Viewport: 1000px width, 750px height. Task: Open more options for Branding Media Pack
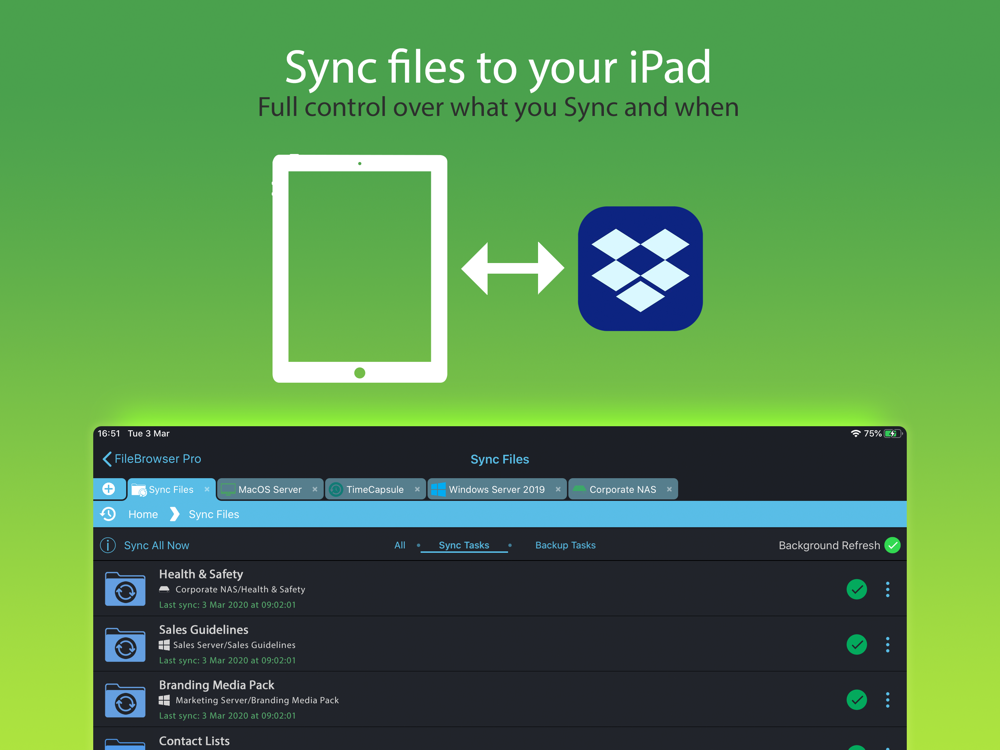(887, 700)
